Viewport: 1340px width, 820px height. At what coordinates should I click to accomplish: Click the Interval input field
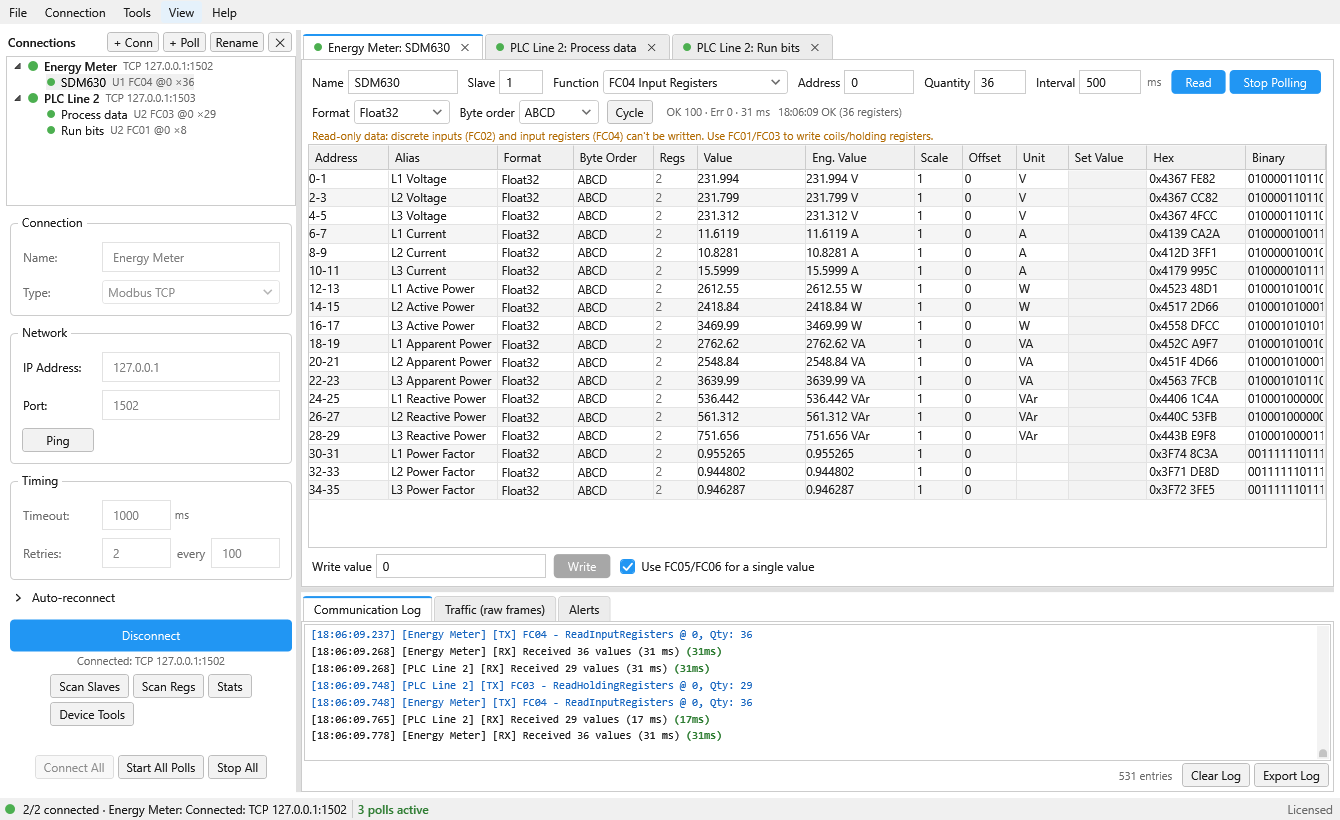pyautogui.click(x=1110, y=83)
